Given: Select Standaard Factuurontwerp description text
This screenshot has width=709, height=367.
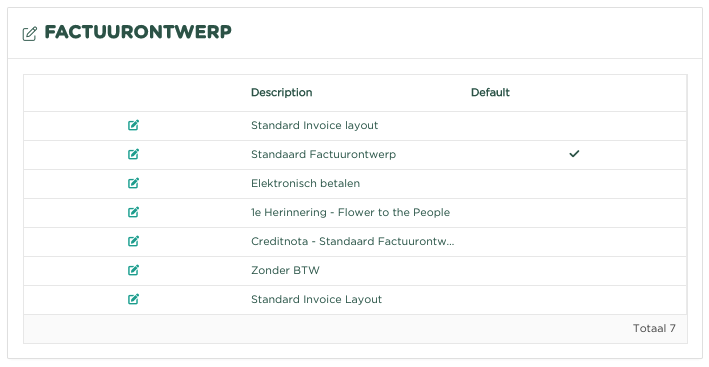Looking at the screenshot, I should pos(323,155).
